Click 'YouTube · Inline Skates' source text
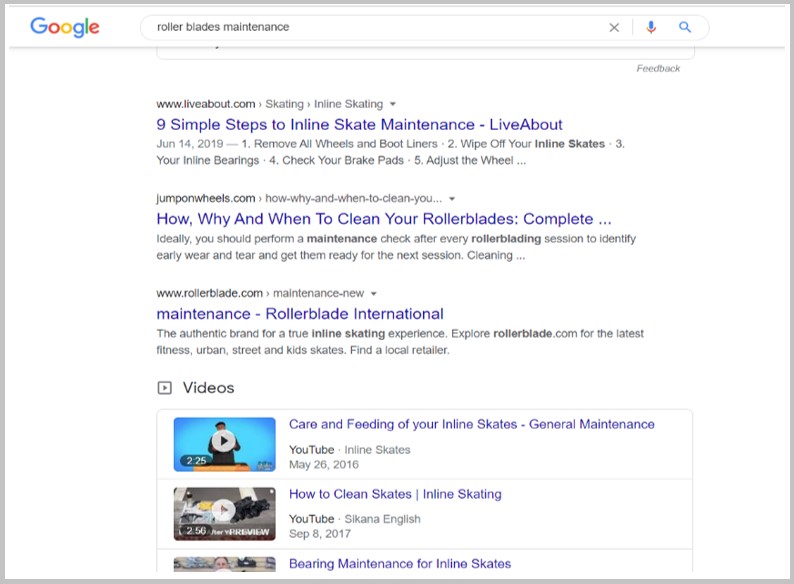Viewport: 794px width, 584px height. (x=349, y=450)
